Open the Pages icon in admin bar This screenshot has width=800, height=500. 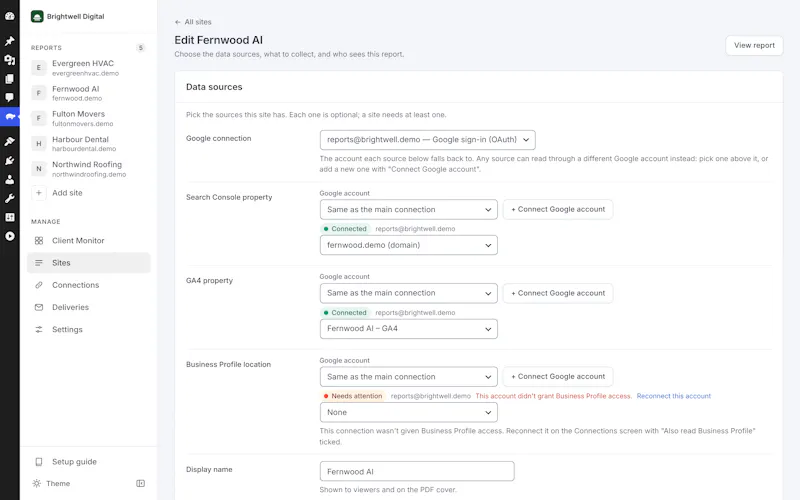pyautogui.click(x=10, y=79)
